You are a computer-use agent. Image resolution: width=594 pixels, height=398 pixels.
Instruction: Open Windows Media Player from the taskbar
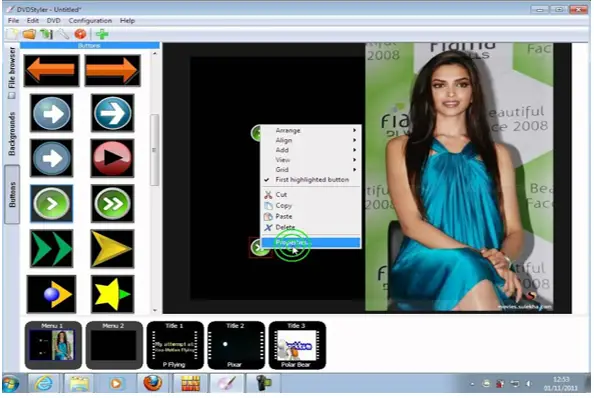tap(116, 383)
